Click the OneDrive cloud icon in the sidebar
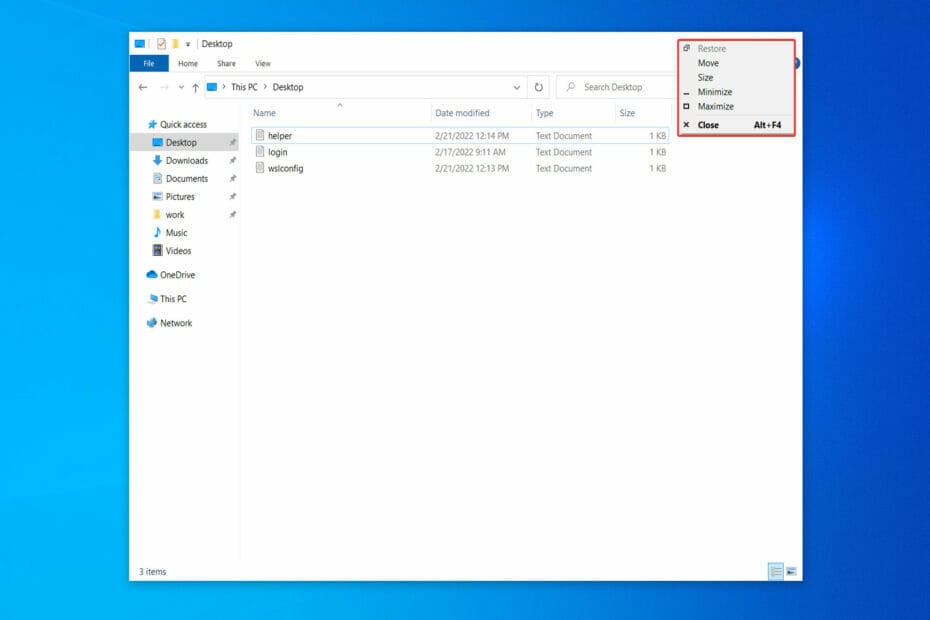Image resolution: width=930 pixels, height=620 pixels. tap(151, 274)
